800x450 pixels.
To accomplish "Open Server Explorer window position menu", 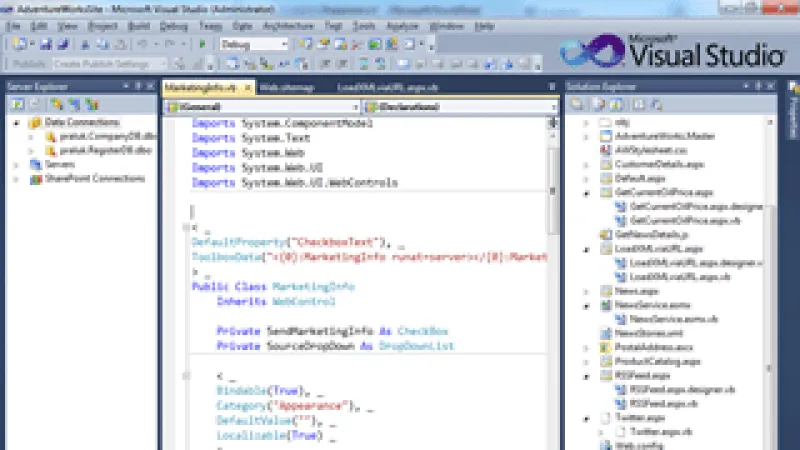I will pos(126,86).
